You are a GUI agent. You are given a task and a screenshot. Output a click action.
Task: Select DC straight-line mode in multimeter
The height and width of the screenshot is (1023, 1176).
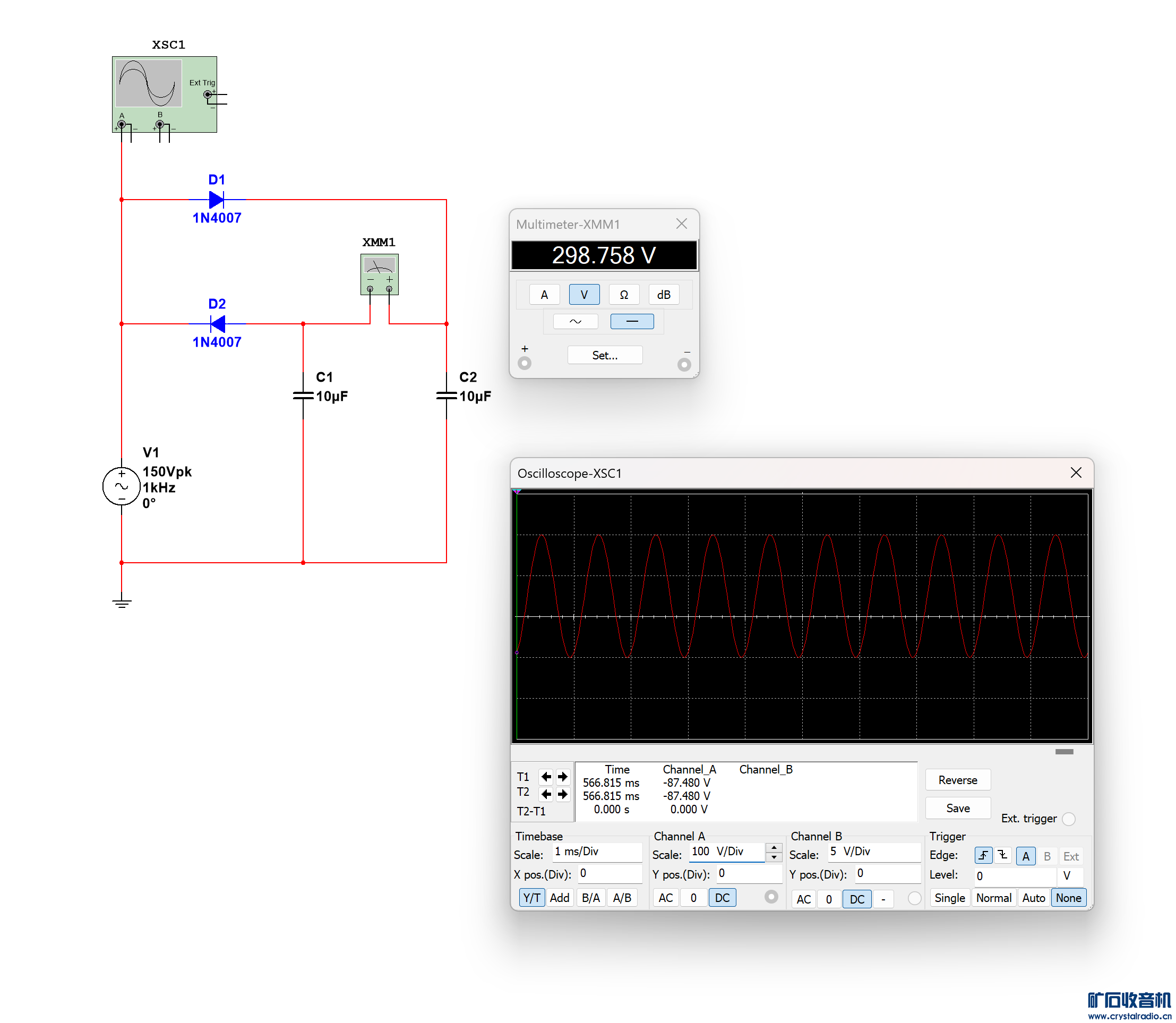click(631, 321)
